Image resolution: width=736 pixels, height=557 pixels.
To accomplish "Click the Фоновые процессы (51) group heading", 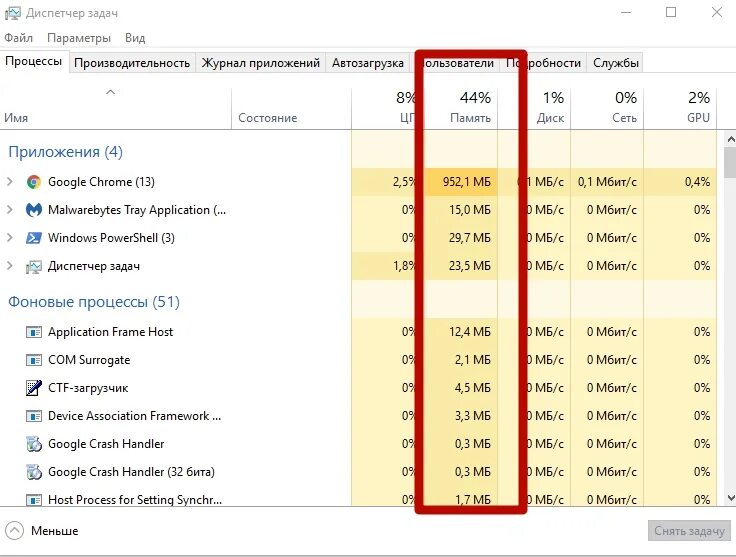I will 94,302.
